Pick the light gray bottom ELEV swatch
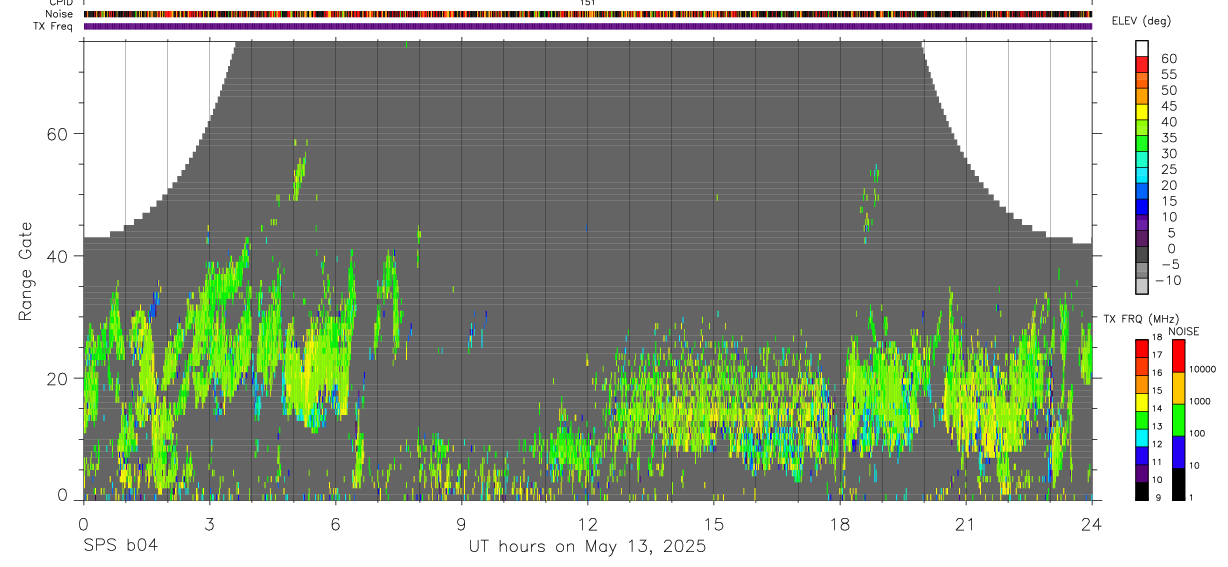This screenshot has width=1228, height=567. click(1142, 288)
